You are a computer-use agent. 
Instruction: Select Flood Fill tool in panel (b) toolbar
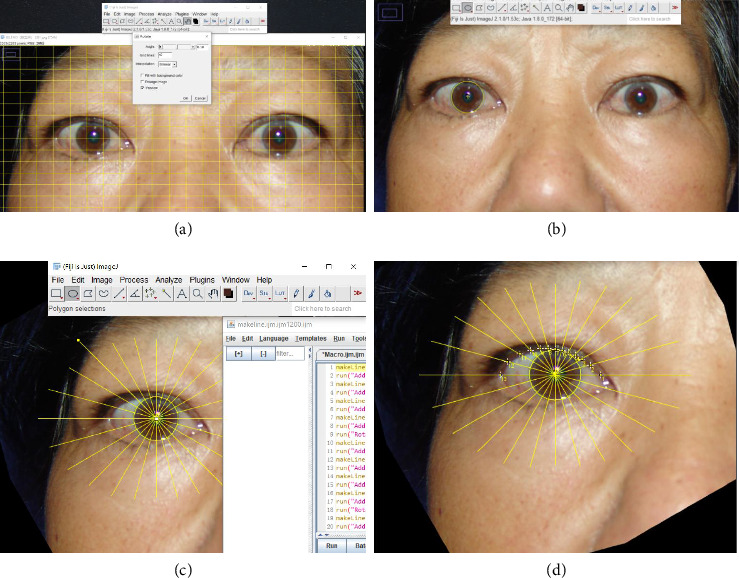point(653,8)
